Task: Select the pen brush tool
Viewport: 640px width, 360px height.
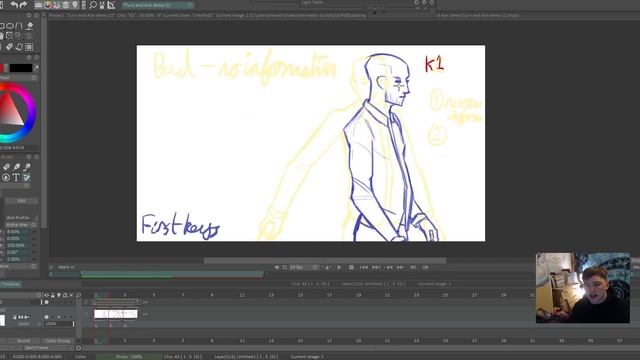Action: [x=16, y=167]
